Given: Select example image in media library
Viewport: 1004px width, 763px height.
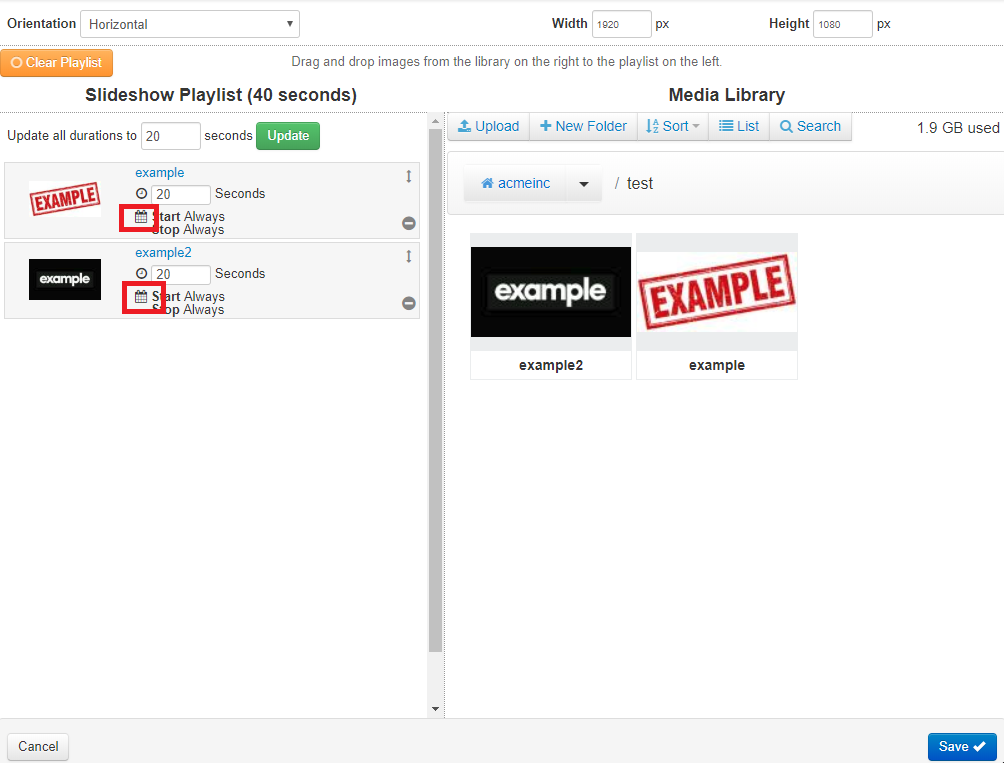Looking at the screenshot, I should tap(717, 292).
